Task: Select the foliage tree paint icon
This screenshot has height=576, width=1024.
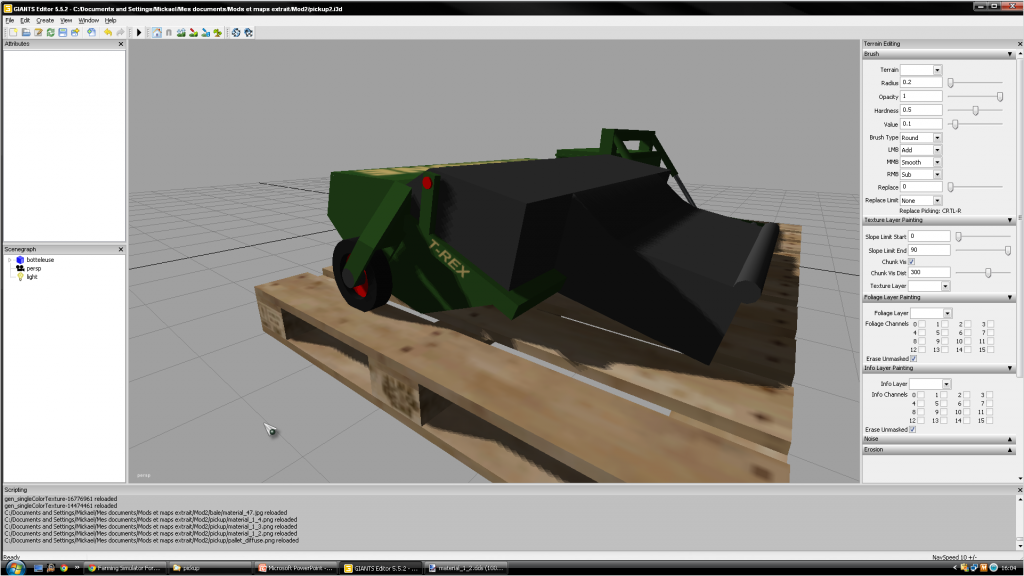Action: point(217,33)
